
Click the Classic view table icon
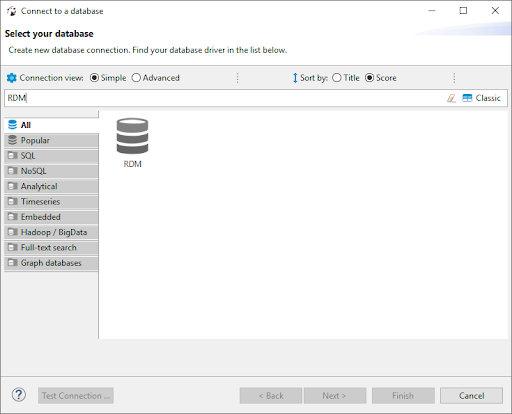467,98
